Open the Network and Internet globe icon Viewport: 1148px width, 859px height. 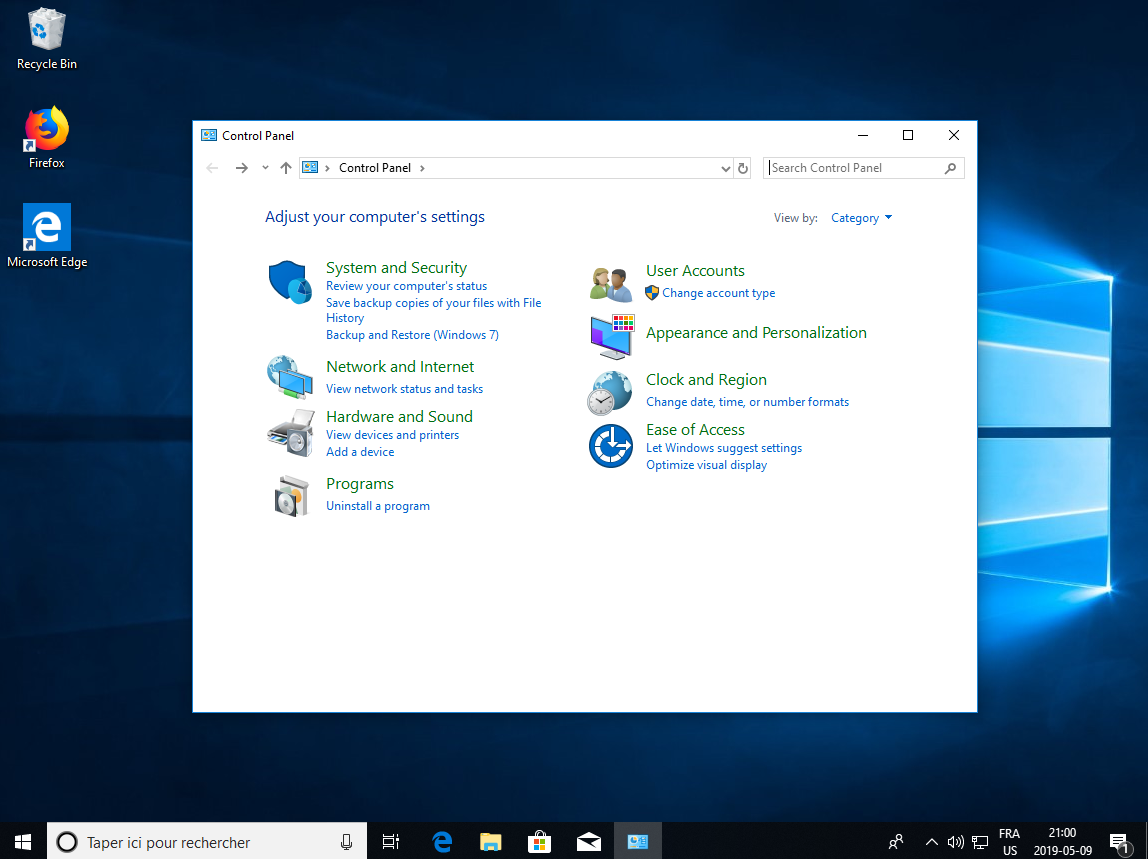(290, 376)
